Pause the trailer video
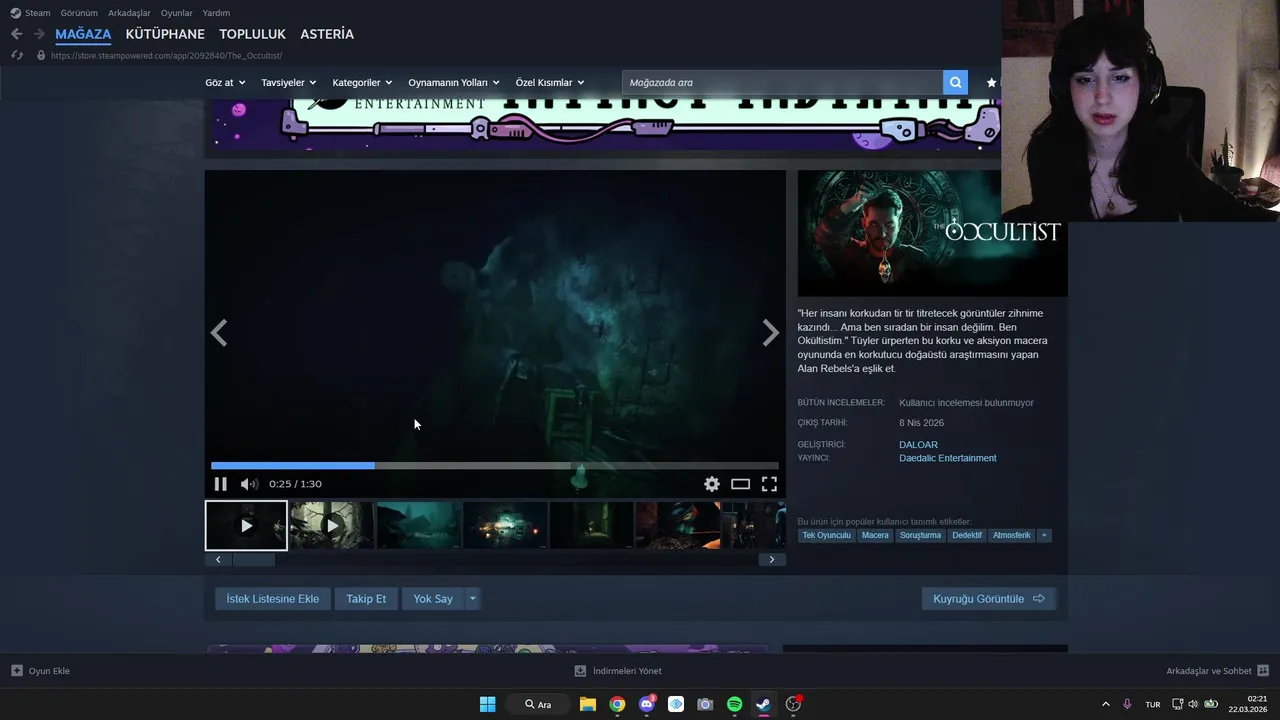The width and height of the screenshot is (1280, 720). click(x=221, y=484)
